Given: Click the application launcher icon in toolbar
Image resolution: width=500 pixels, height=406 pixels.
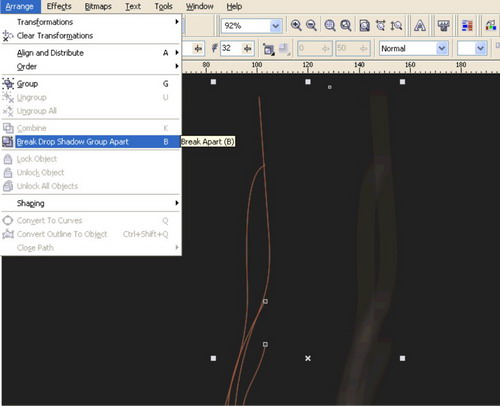Looking at the screenshot, I should coord(444,25).
